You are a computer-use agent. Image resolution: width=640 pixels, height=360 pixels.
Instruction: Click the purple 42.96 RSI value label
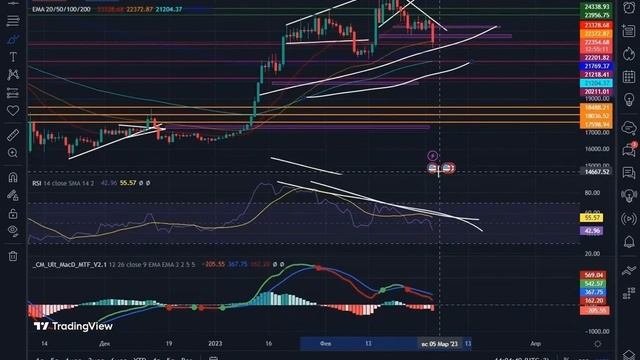pyautogui.click(x=592, y=231)
